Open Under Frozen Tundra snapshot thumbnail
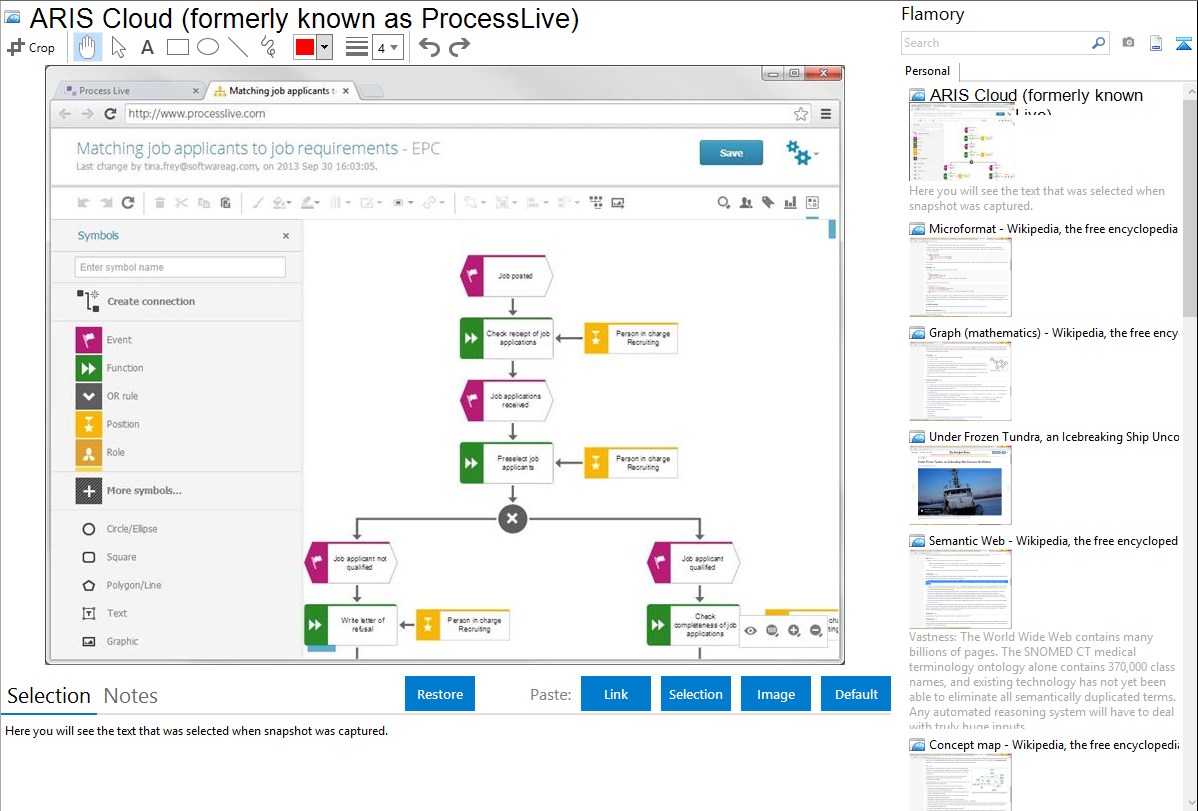The width and height of the screenshot is (1198, 811). 960,485
